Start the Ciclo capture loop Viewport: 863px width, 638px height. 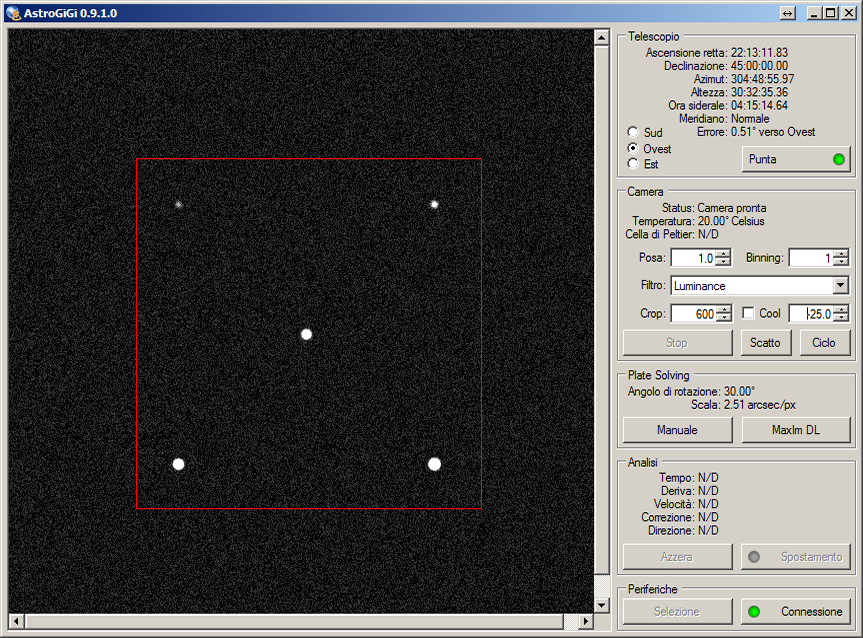[x=824, y=343]
